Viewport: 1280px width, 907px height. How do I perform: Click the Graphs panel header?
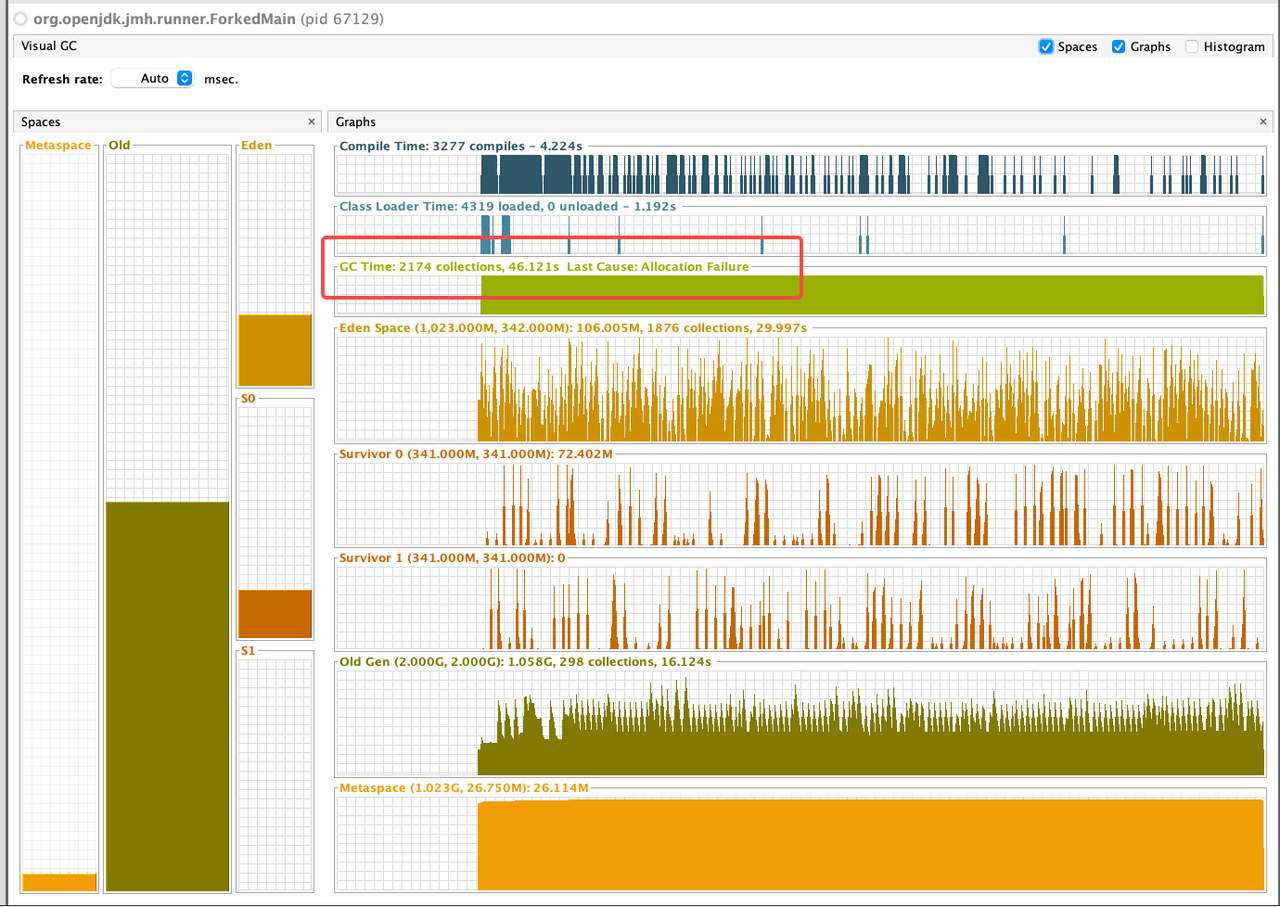tap(799, 122)
